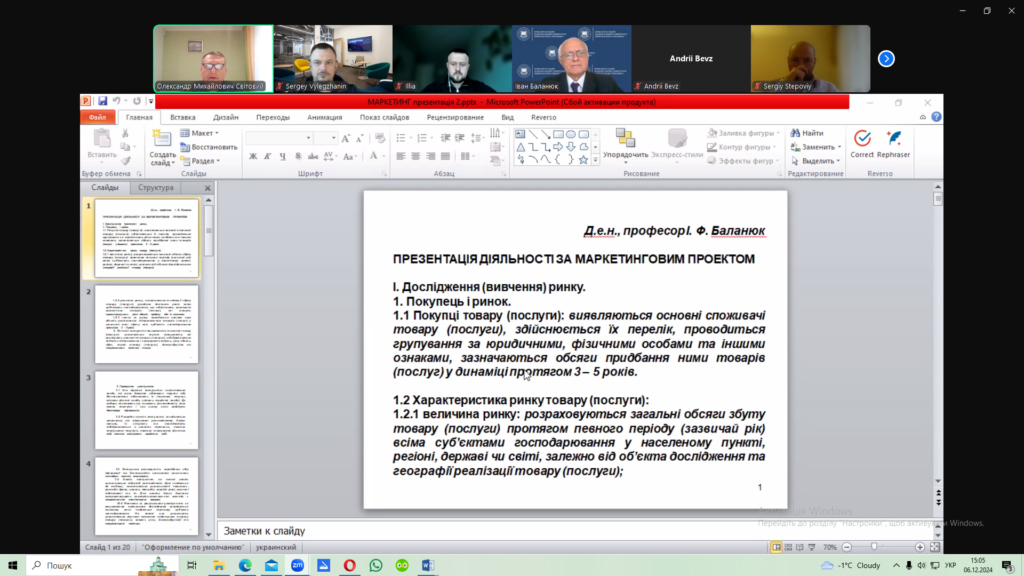Open PowerPoint help question mark icon
Image resolution: width=1024 pixels, height=576 pixels.
coord(934,117)
